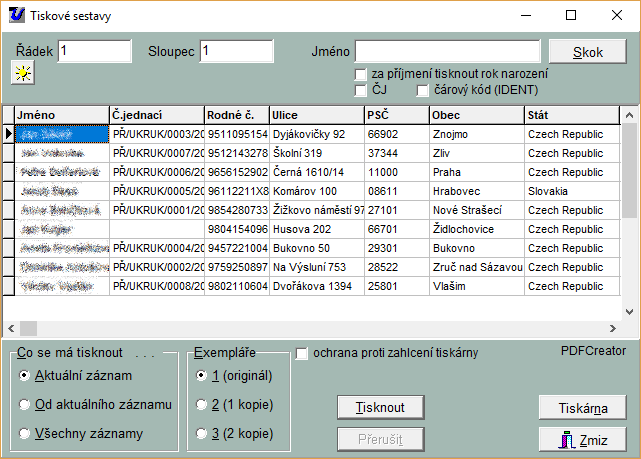Click the yellow sun icon button

pyautogui.click(x=21, y=73)
